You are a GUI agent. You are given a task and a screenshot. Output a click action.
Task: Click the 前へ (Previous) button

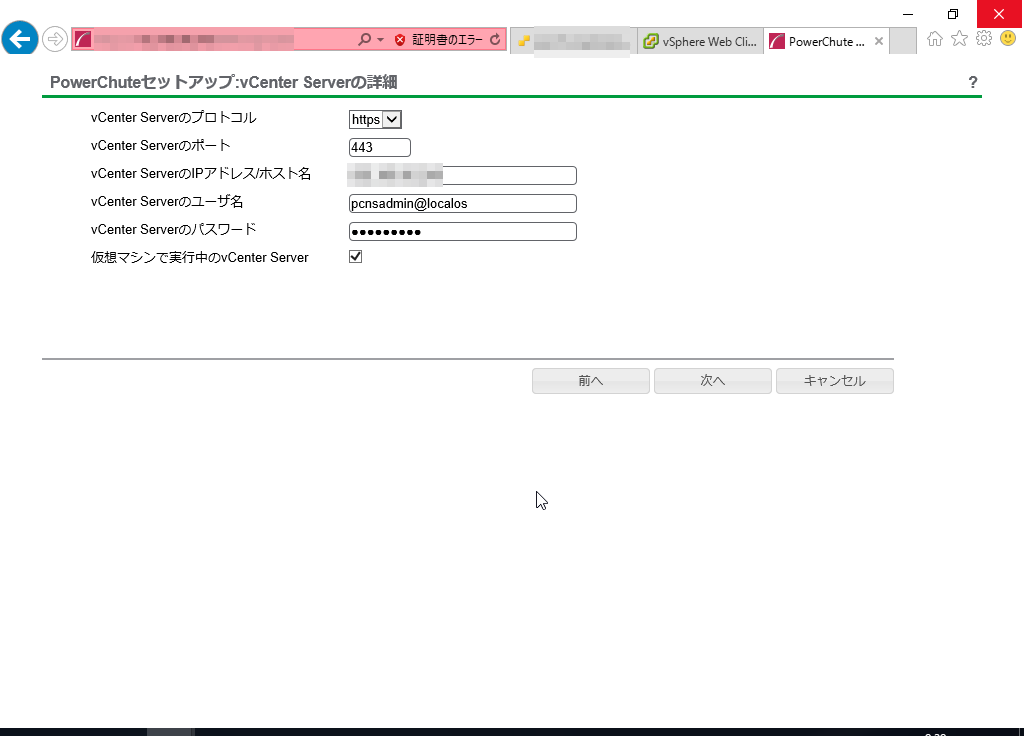click(x=590, y=381)
